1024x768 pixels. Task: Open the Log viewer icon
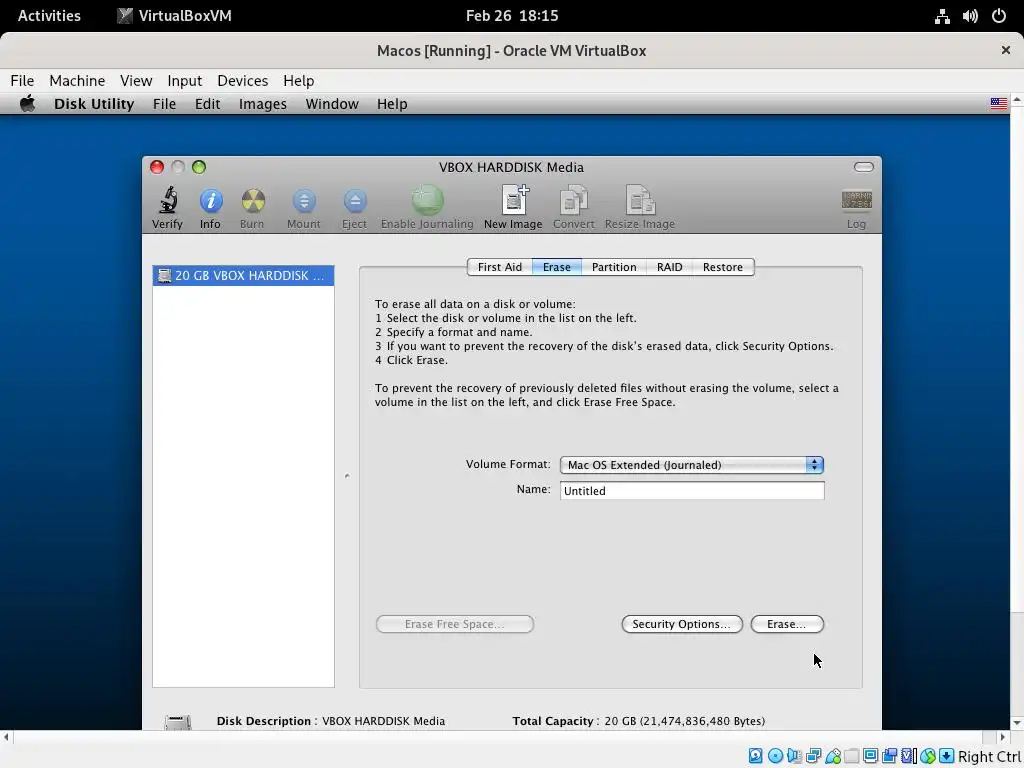coord(856,200)
